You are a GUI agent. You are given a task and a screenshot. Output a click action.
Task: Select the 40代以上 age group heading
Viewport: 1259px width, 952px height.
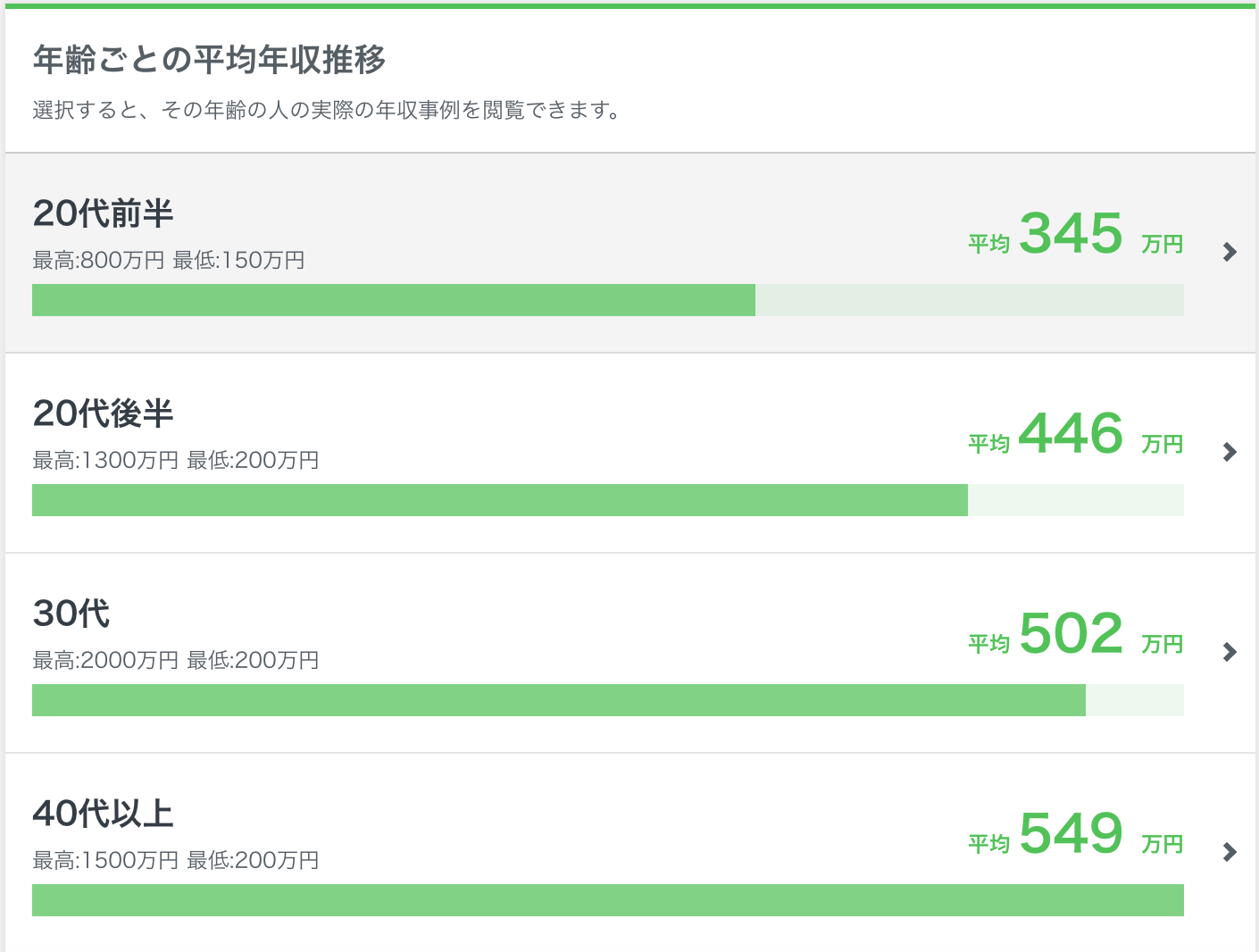(103, 814)
